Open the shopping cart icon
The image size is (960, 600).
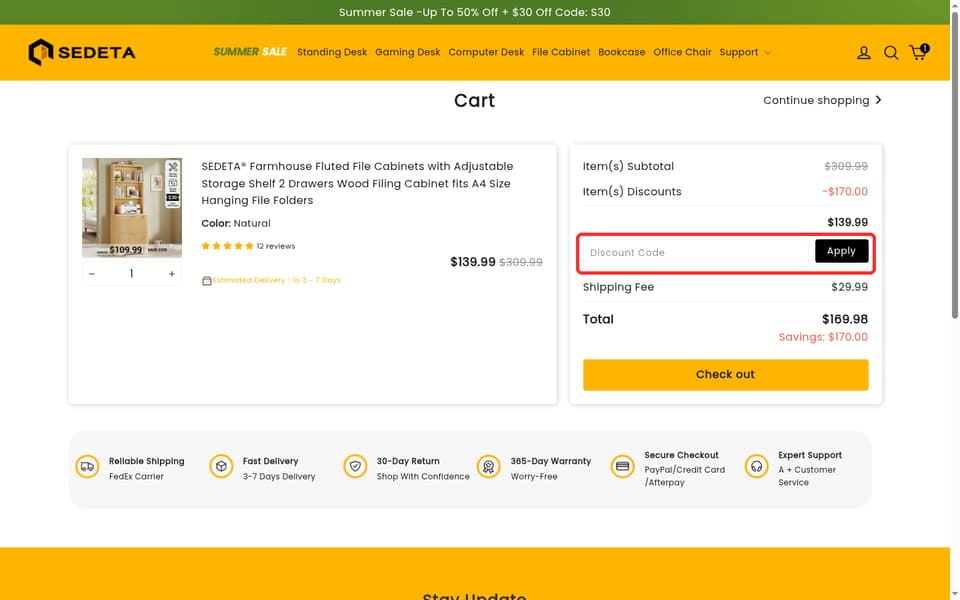coord(918,52)
